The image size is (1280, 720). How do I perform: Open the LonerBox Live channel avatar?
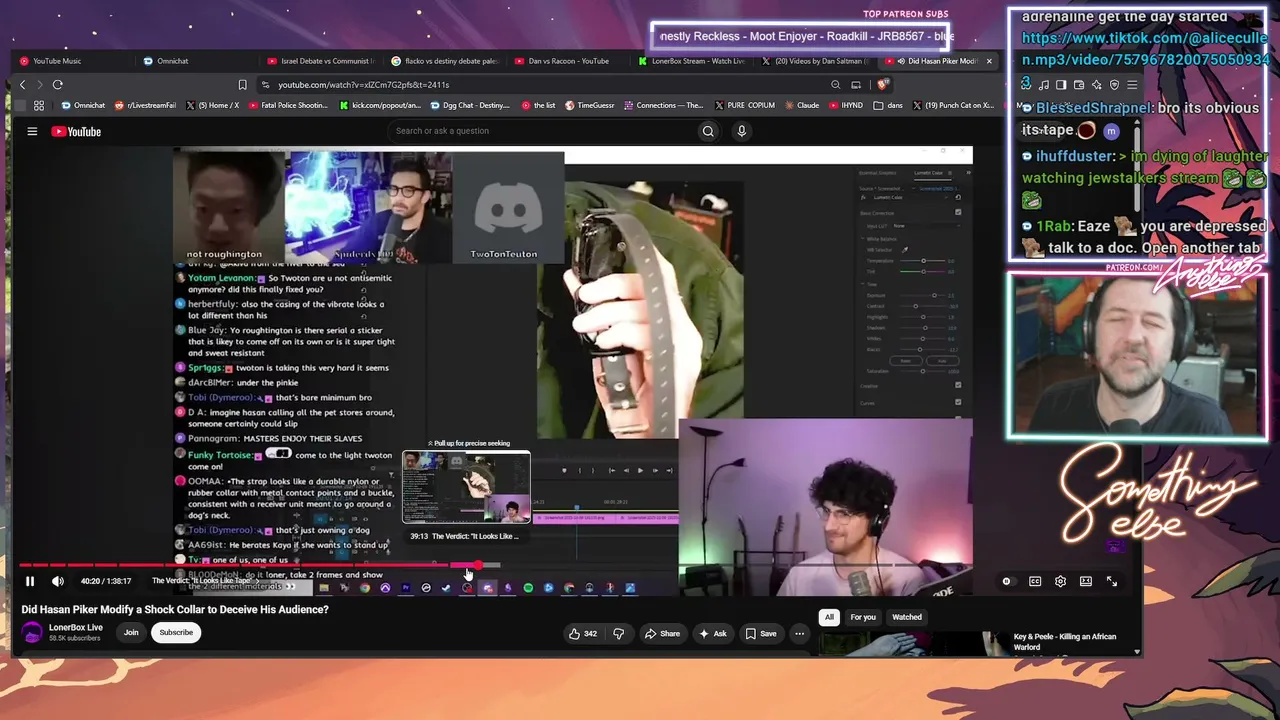[33, 632]
